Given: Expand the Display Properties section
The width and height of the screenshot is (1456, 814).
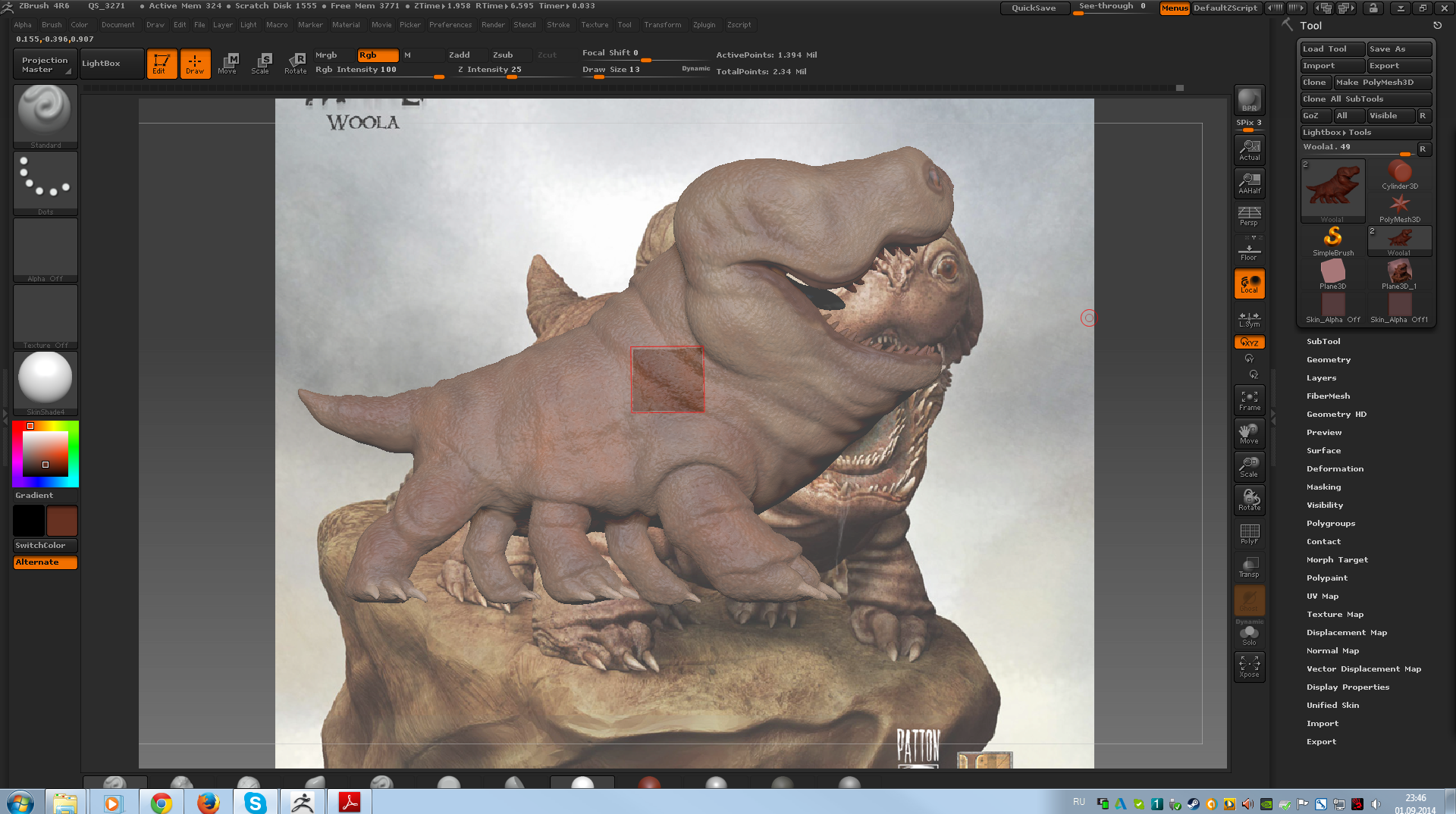Looking at the screenshot, I should [1348, 687].
